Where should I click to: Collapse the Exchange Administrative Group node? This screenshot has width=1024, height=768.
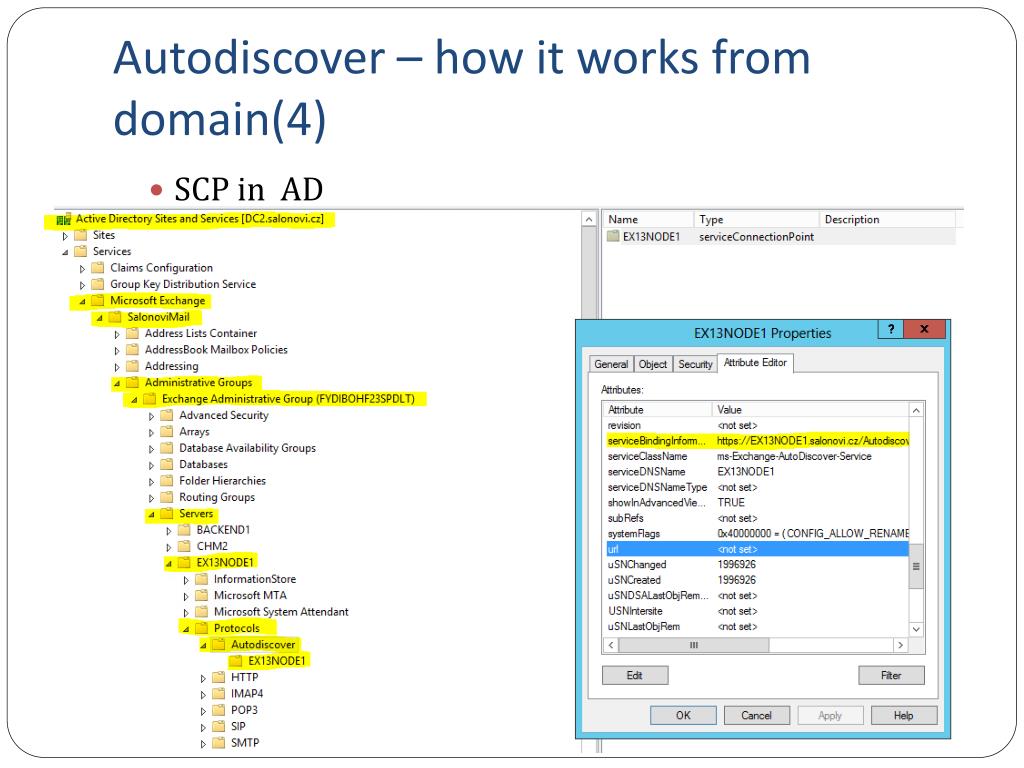click(x=134, y=400)
